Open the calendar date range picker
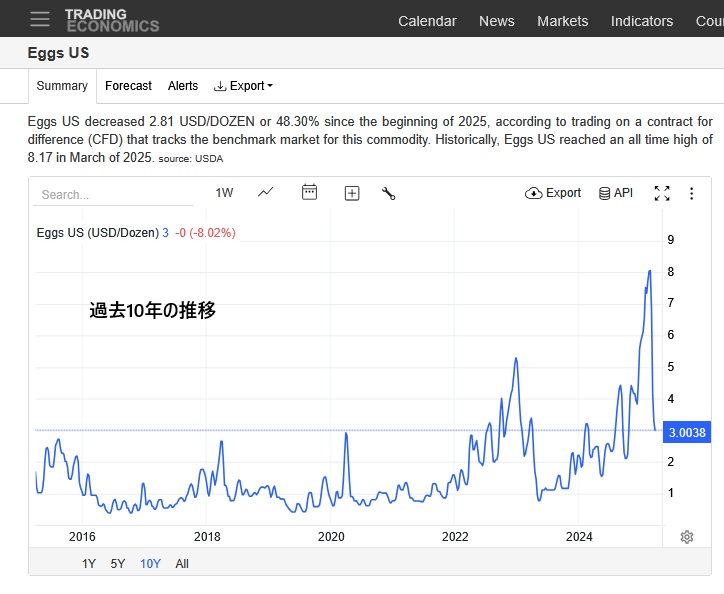Viewport: 724px width, 594px height. tap(309, 193)
